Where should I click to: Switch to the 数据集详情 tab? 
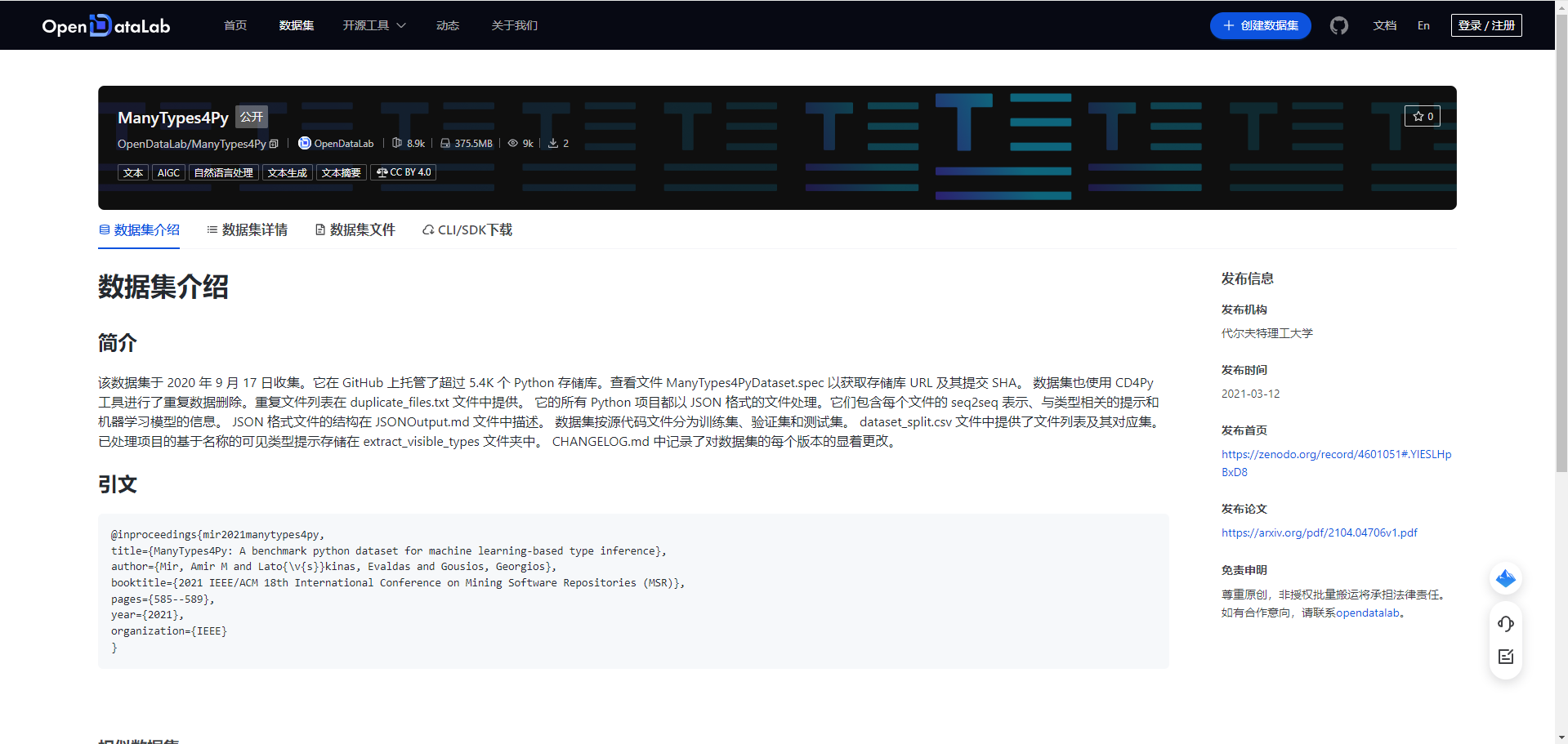(x=247, y=230)
